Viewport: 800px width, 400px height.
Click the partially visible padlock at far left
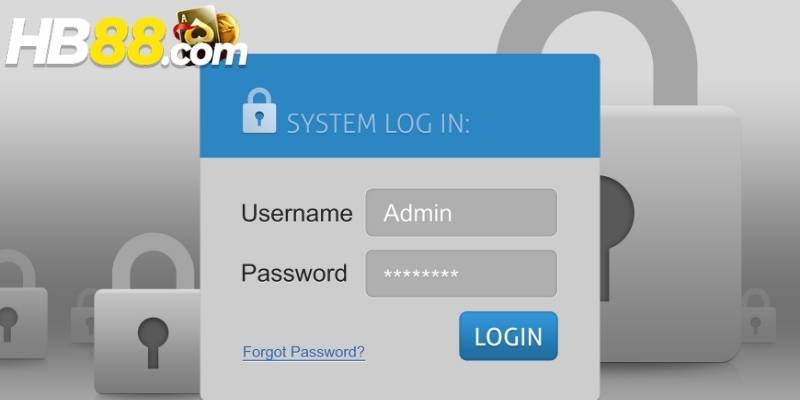coord(20,304)
